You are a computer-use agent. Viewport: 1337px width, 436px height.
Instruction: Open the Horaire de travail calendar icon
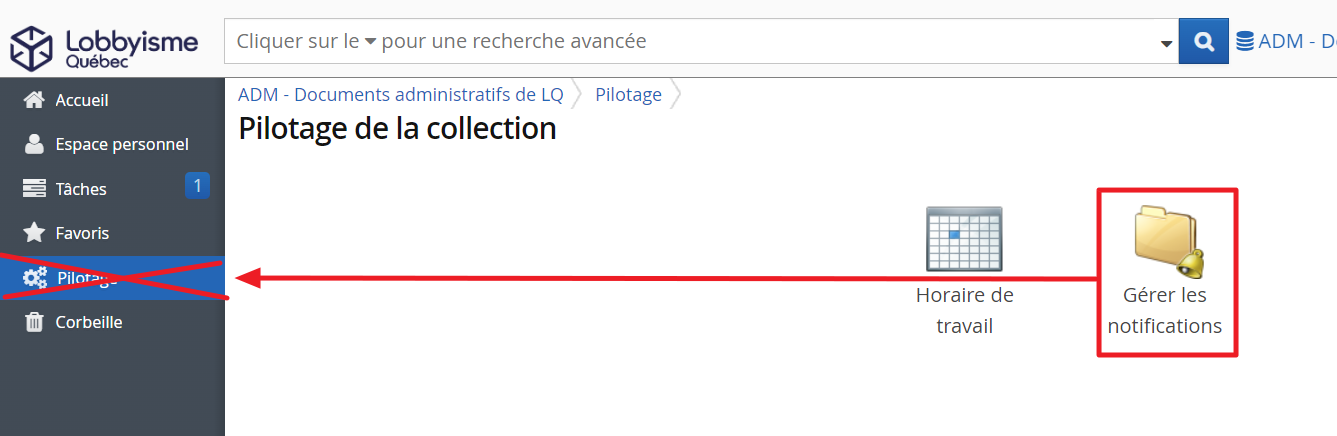pyautogui.click(x=964, y=238)
